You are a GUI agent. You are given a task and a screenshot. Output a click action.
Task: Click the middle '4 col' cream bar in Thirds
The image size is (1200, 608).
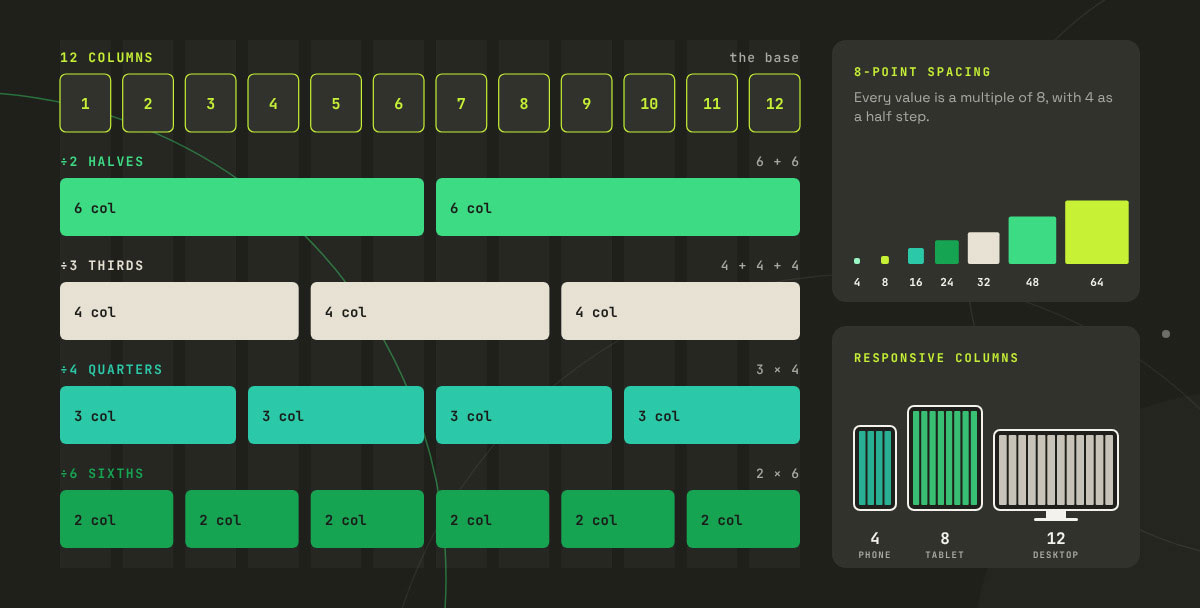(x=430, y=311)
